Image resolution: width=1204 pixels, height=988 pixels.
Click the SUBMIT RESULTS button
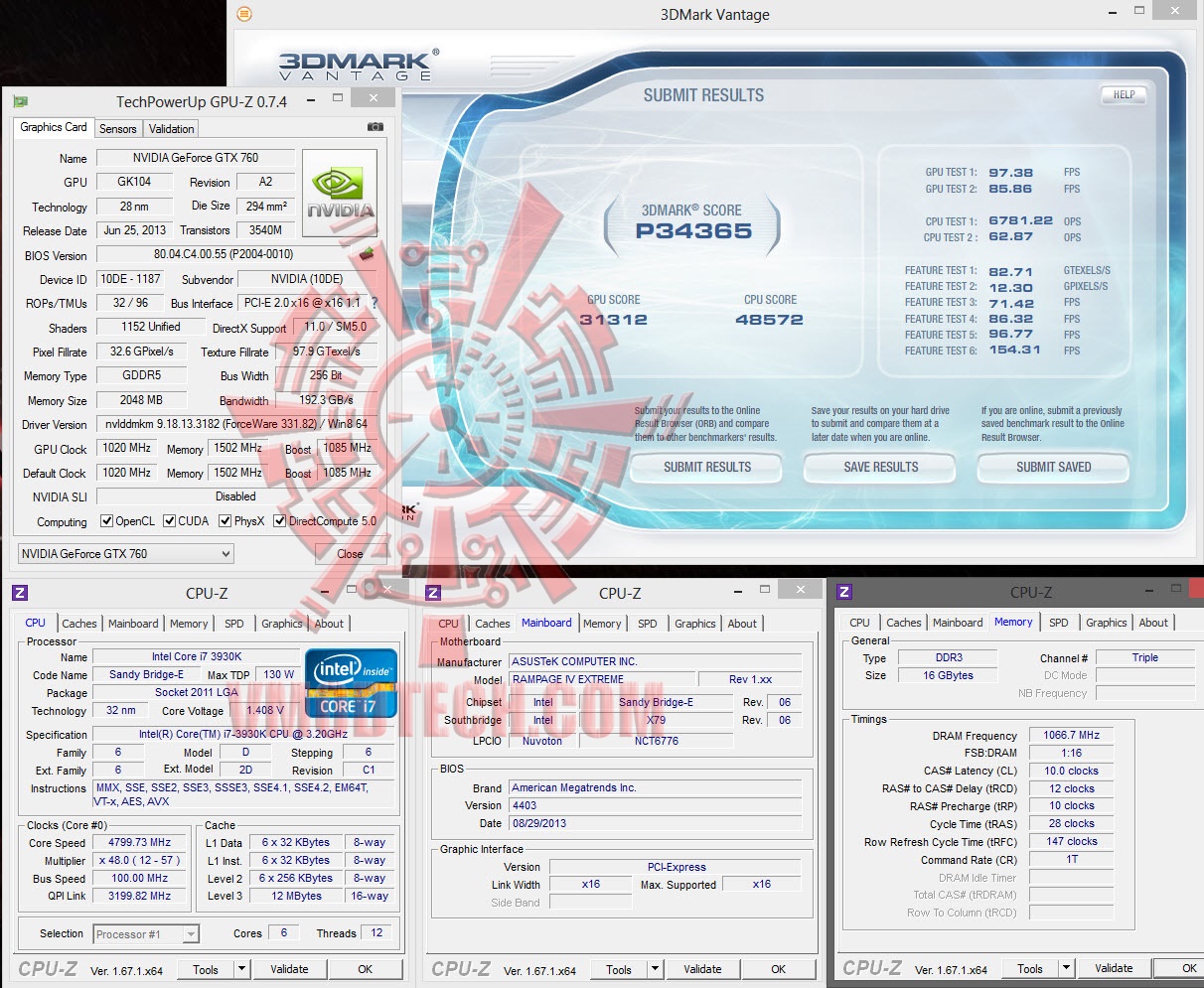pos(707,467)
